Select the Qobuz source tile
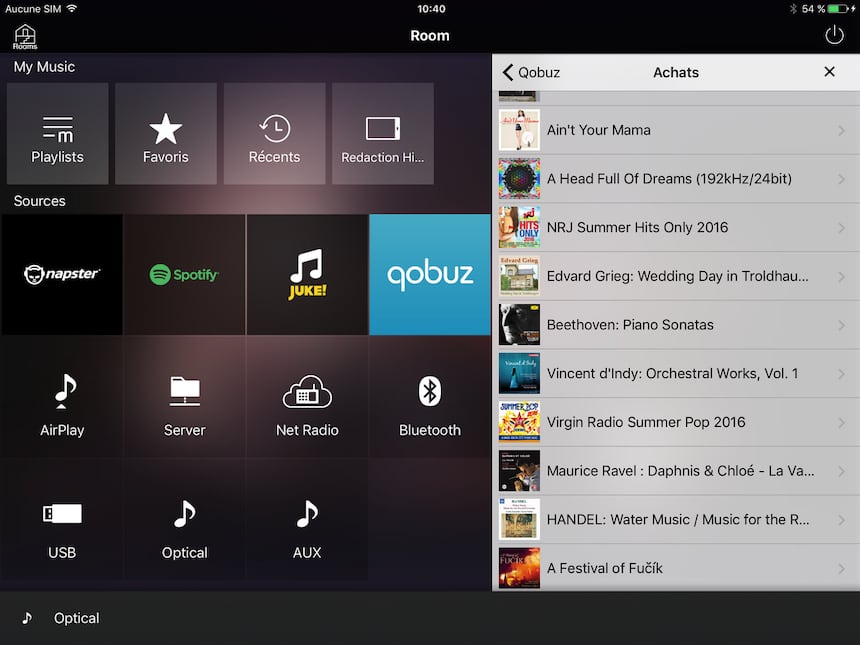The image size is (860, 645). point(430,274)
